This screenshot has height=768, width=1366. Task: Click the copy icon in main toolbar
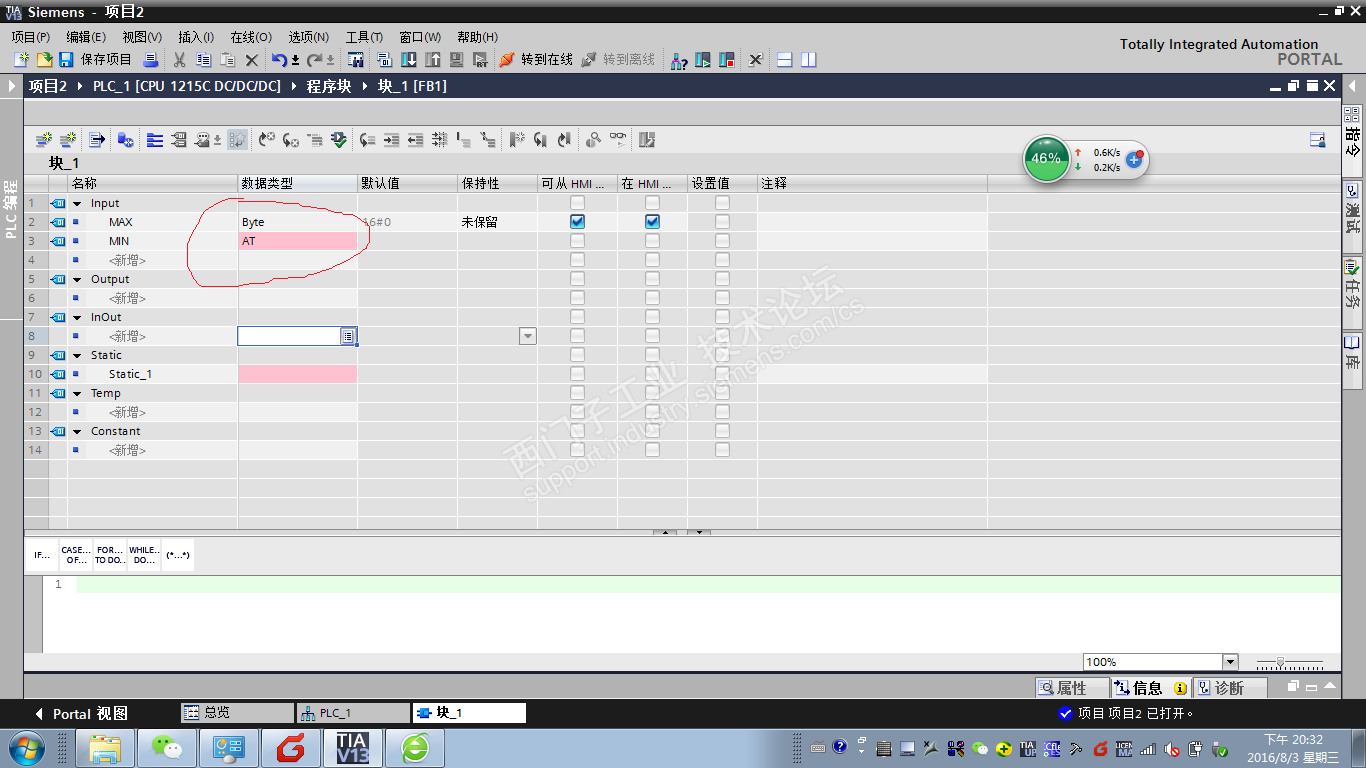point(203,60)
